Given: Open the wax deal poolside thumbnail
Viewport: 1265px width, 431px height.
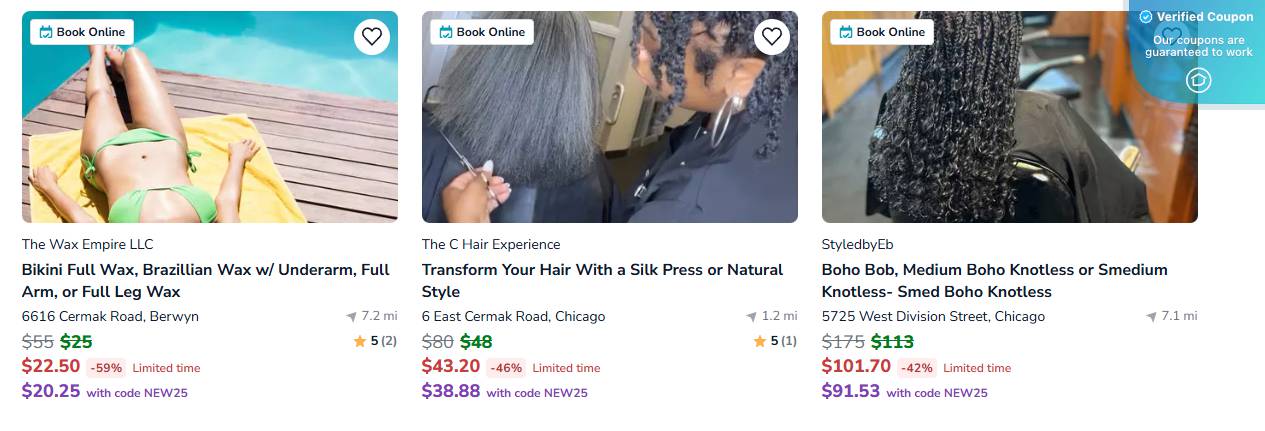Looking at the screenshot, I should tap(210, 116).
